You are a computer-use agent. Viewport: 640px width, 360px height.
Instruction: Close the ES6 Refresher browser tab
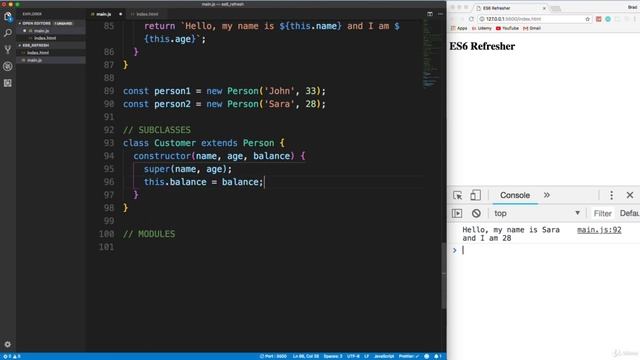click(x=544, y=8)
